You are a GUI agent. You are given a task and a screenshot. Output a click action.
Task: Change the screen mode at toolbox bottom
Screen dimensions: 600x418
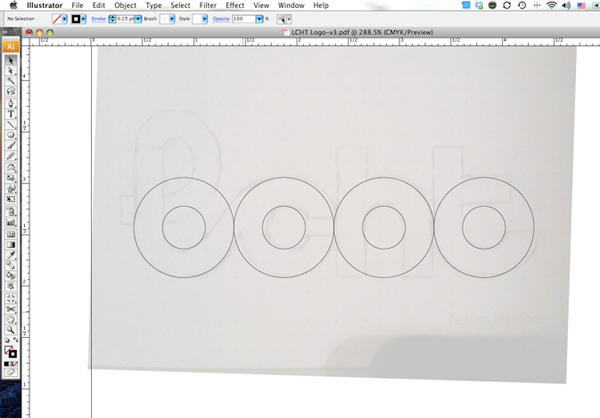pos(11,372)
